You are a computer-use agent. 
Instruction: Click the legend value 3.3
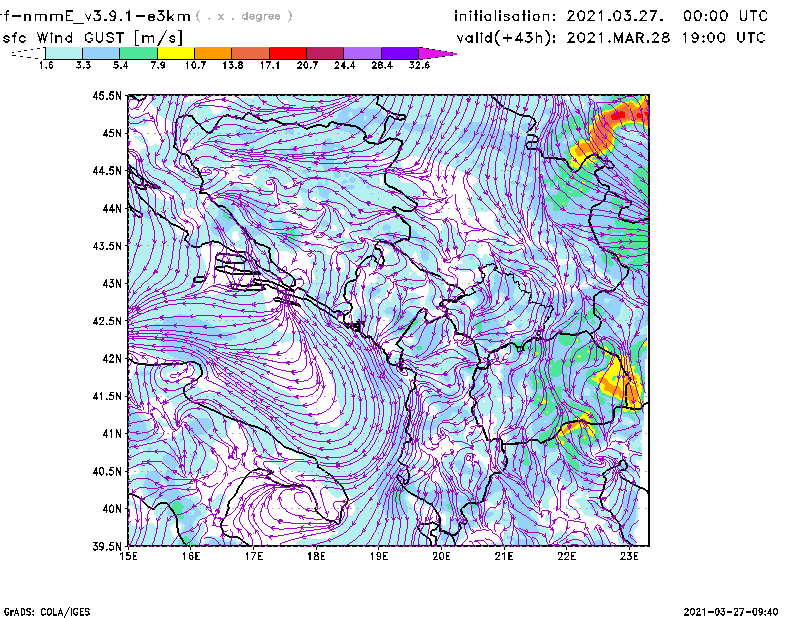83,65
